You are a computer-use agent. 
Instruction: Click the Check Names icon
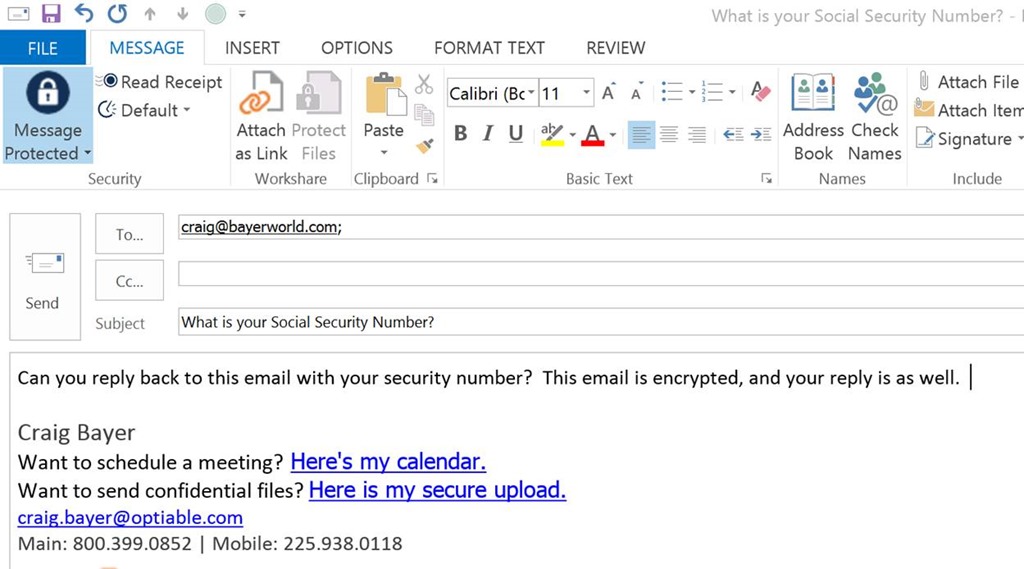coord(874,93)
